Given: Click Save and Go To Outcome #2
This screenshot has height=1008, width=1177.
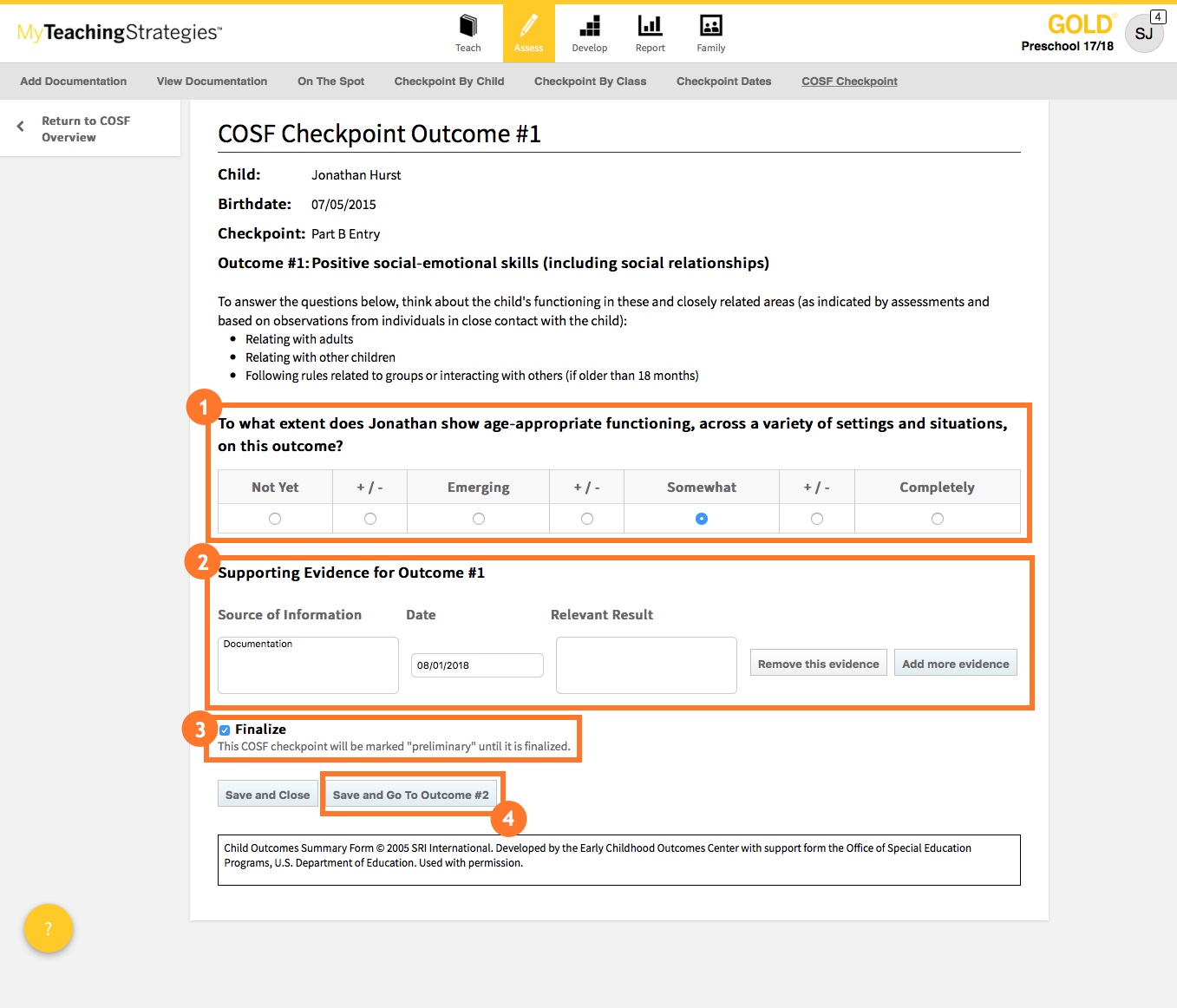Looking at the screenshot, I should pyautogui.click(x=410, y=795).
